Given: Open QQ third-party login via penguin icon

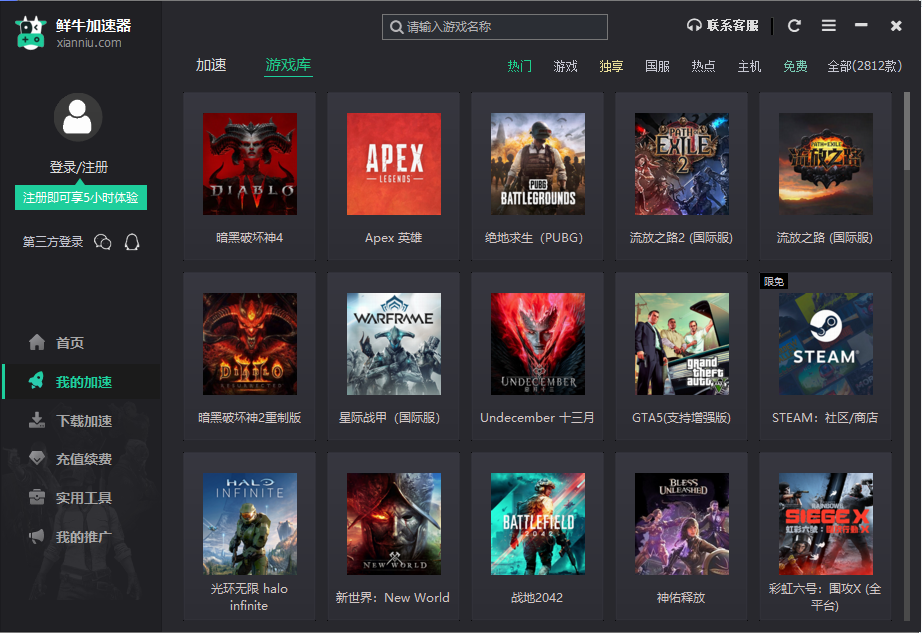Looking at the screenshot, I should pos(132,241).
